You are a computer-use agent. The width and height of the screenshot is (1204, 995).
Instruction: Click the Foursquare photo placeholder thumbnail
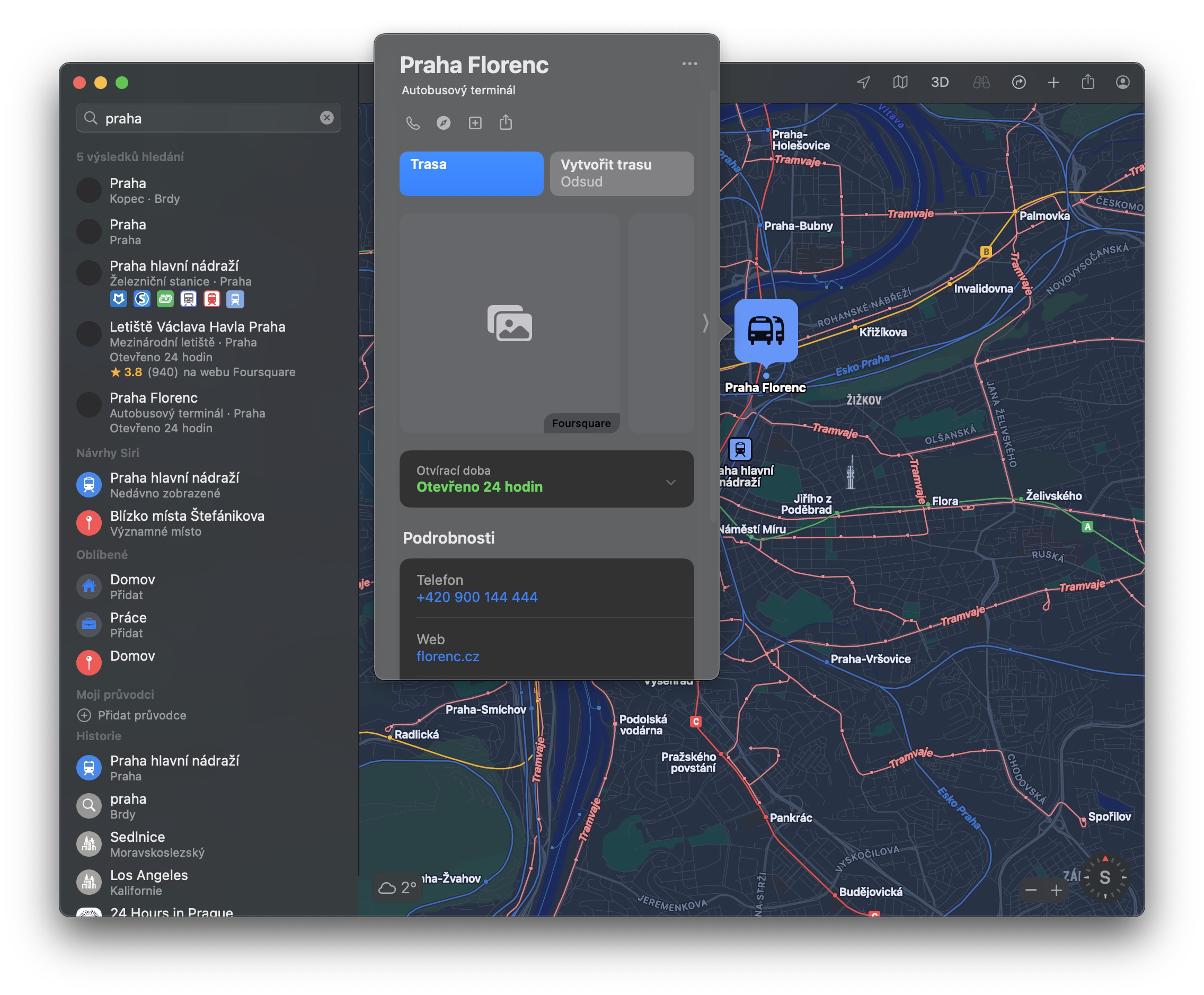click(x=509, y=323)
